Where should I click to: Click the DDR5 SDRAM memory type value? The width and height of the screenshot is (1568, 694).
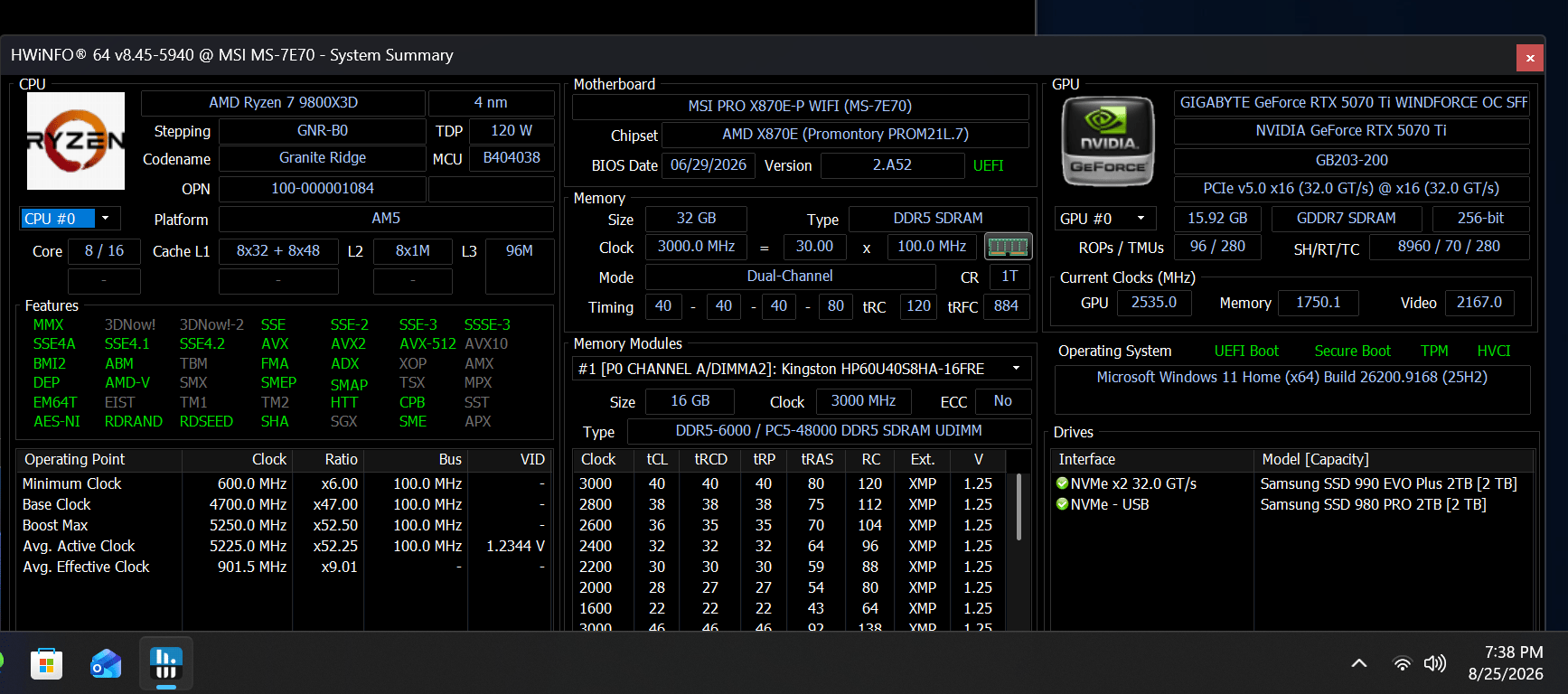pos(938,219)
